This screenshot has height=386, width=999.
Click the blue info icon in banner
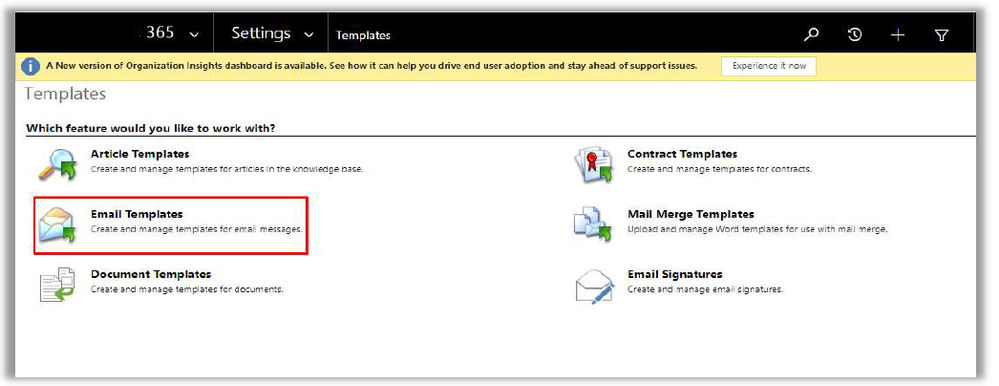coord(30,66)
